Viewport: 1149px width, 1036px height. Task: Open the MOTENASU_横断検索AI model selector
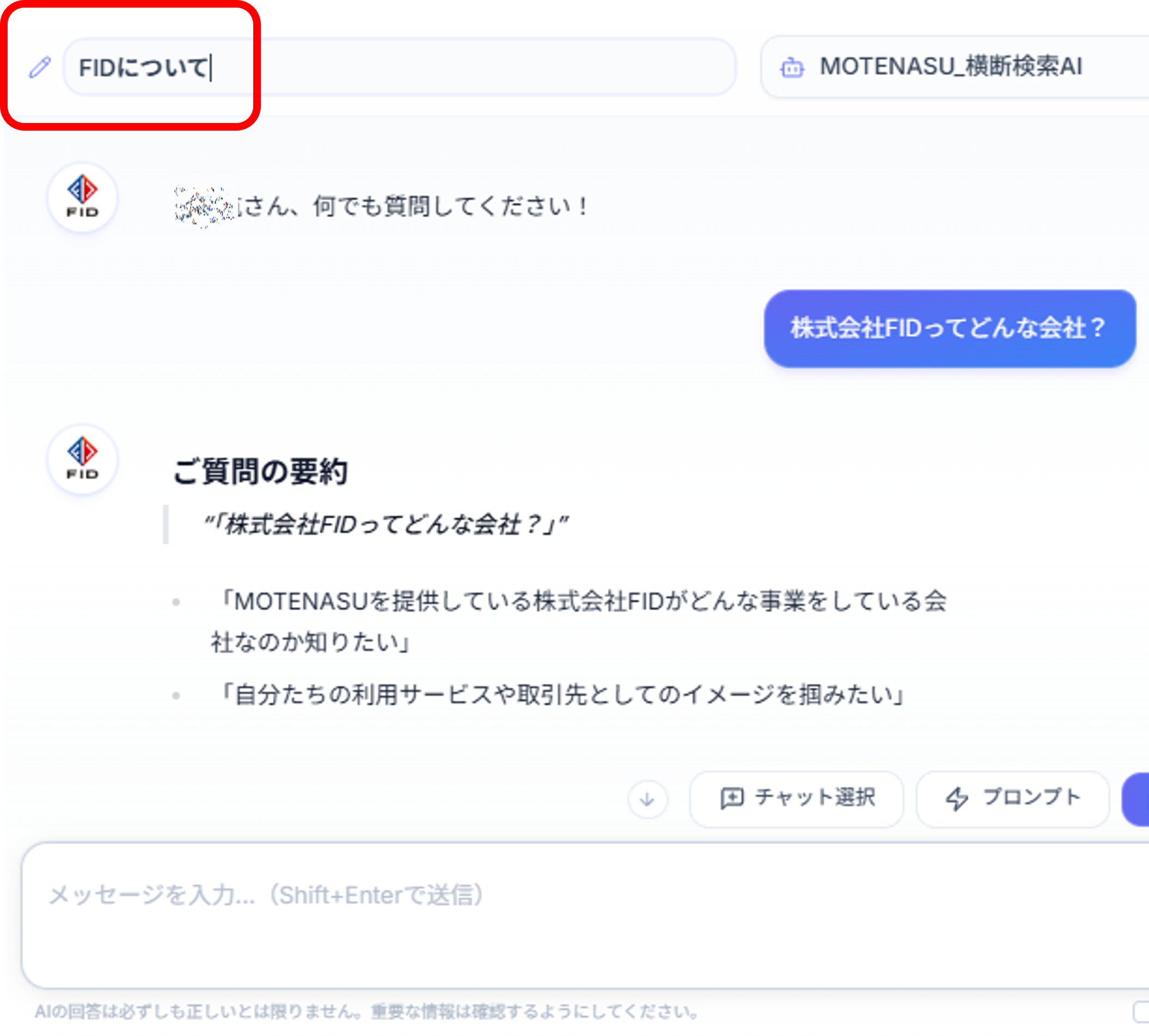point(951,67)
